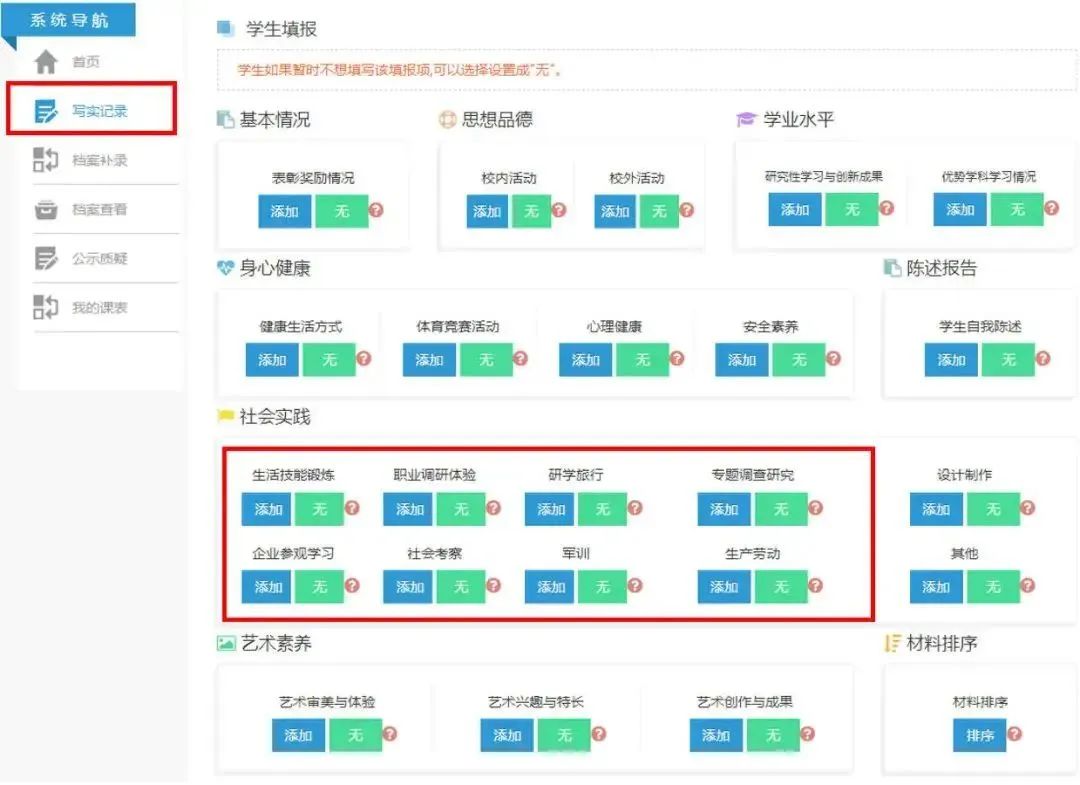
Task: Set 研学旅行 to 无
Action: (x=602, y=509)
